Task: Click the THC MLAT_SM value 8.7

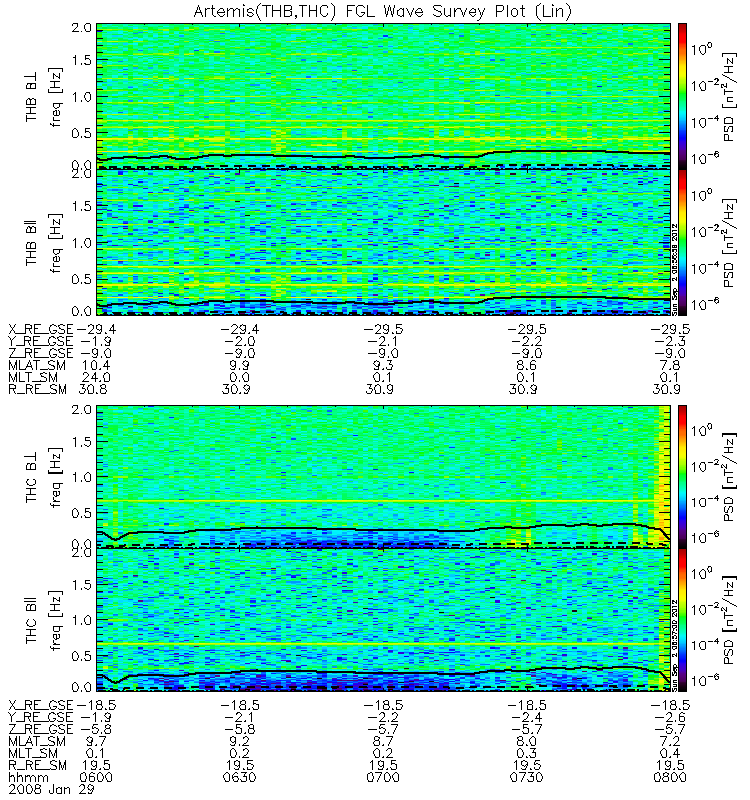Action: [383, 741]
